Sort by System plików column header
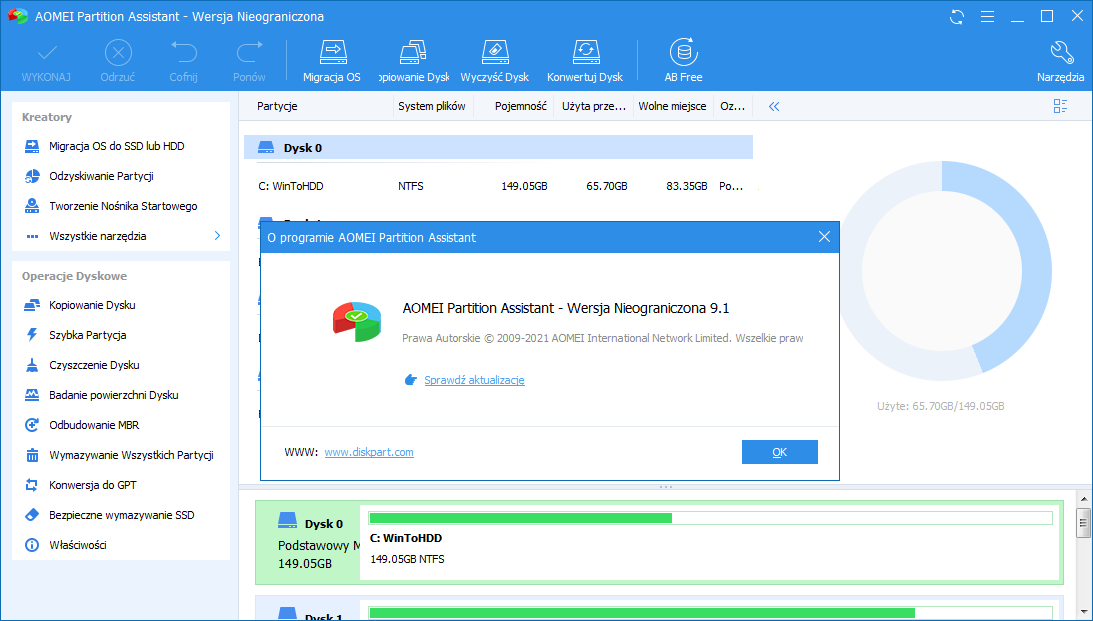The image size is (1093, 621). pos(431,106)
